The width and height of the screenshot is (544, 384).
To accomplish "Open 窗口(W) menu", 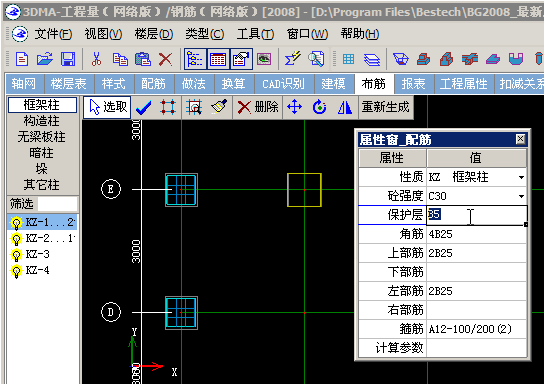I will pyautogui.click(x=307, y=34).
